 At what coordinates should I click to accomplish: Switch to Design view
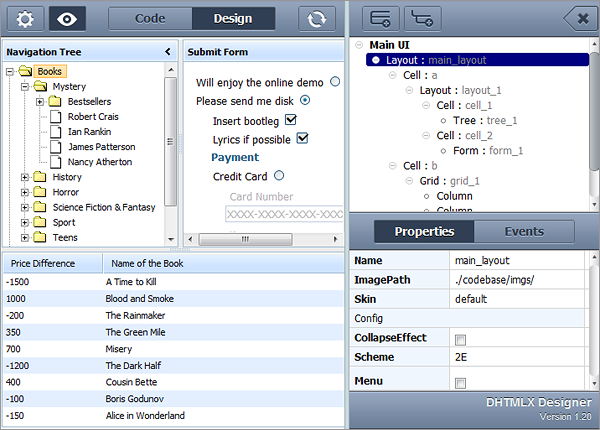tap(233, 18)
